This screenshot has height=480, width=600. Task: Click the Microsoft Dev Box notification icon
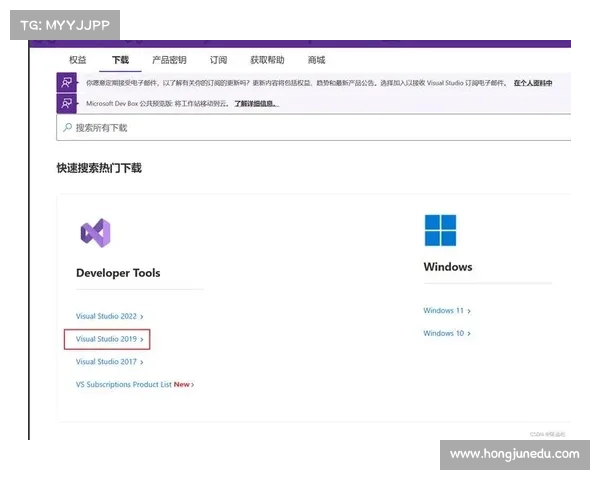[x=67, y=103]
